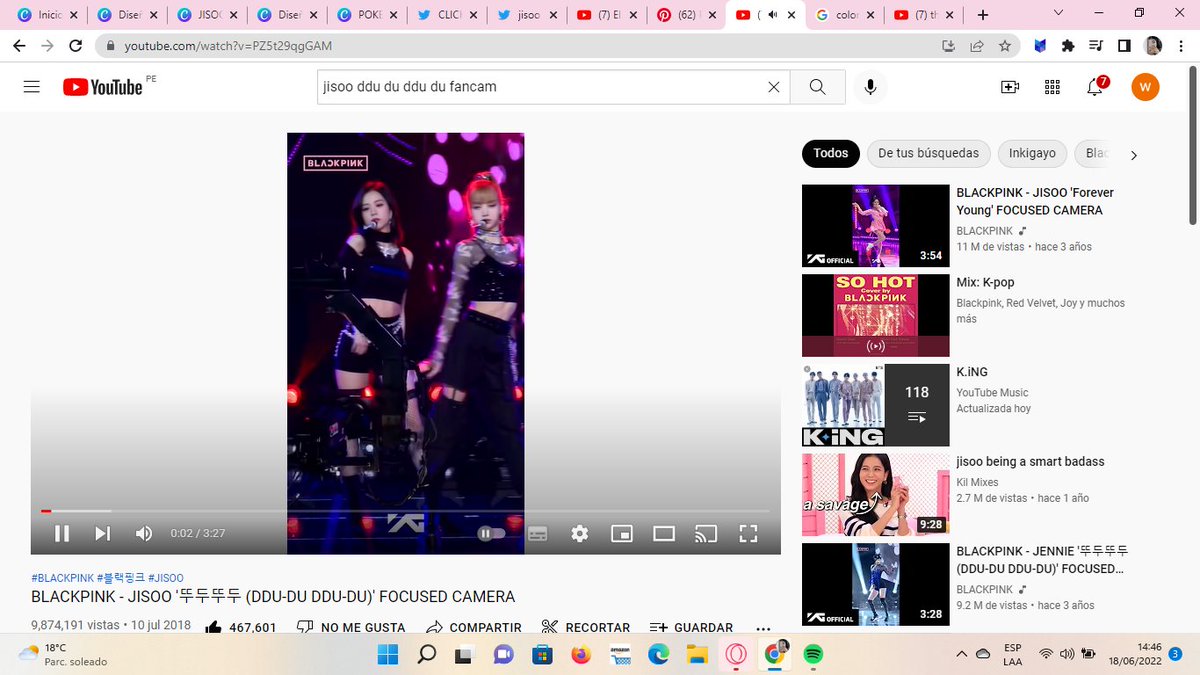Open the create video icon
This screenshot has height=675, width=1200.
tap(1010, 87)
